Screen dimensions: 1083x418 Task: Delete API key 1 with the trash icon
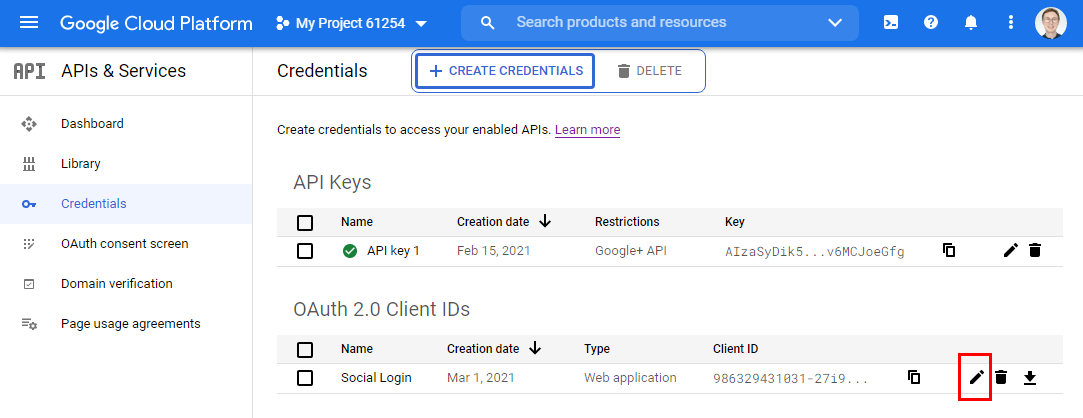[1035, 251]
